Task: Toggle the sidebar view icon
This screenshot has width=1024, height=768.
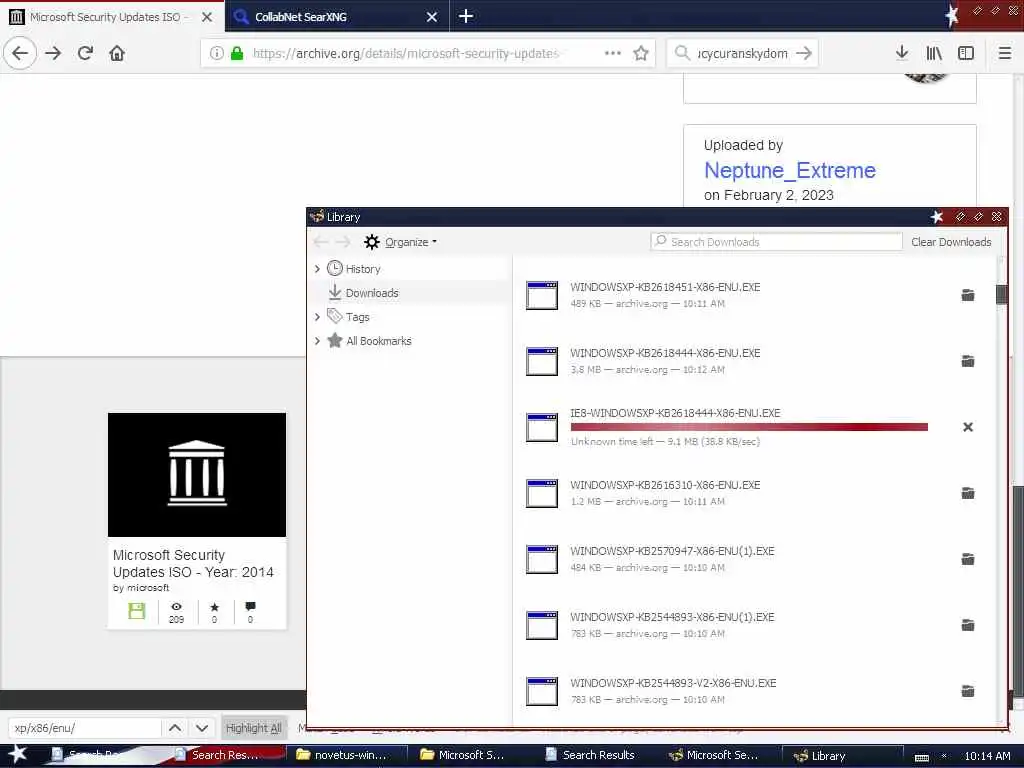Action: [x=966, y=53]
